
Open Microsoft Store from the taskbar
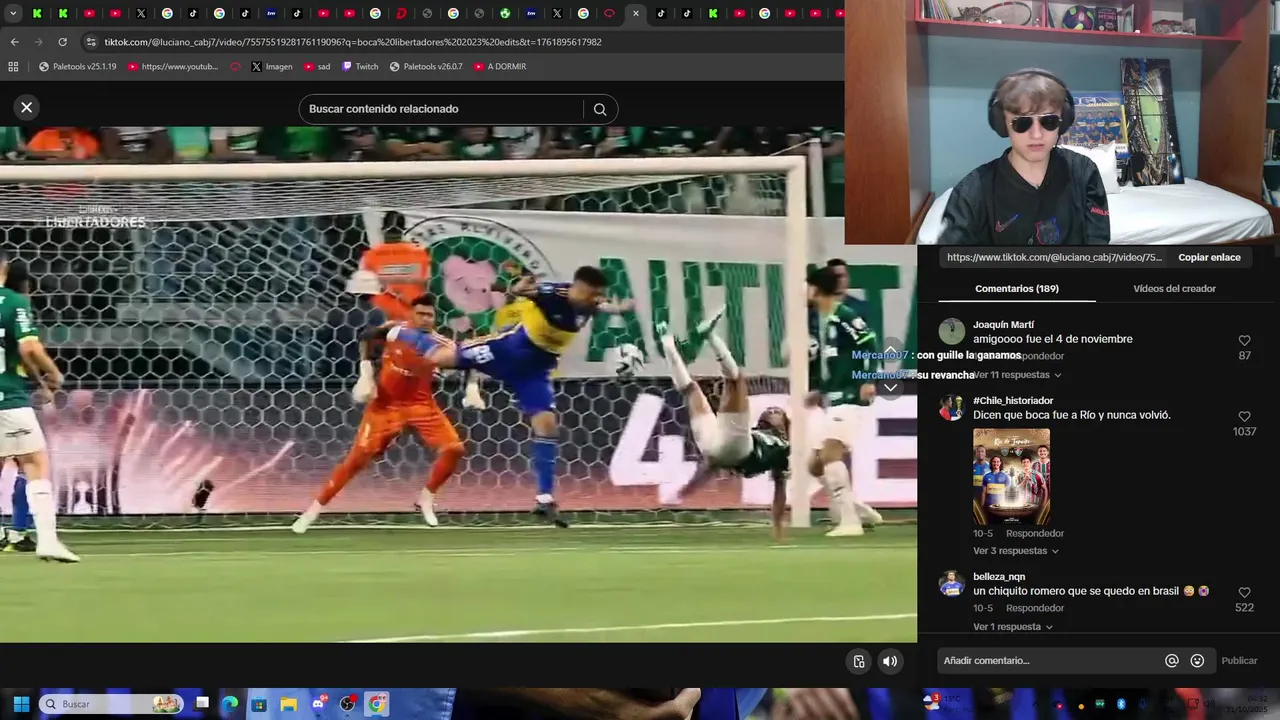click(259, 704)
